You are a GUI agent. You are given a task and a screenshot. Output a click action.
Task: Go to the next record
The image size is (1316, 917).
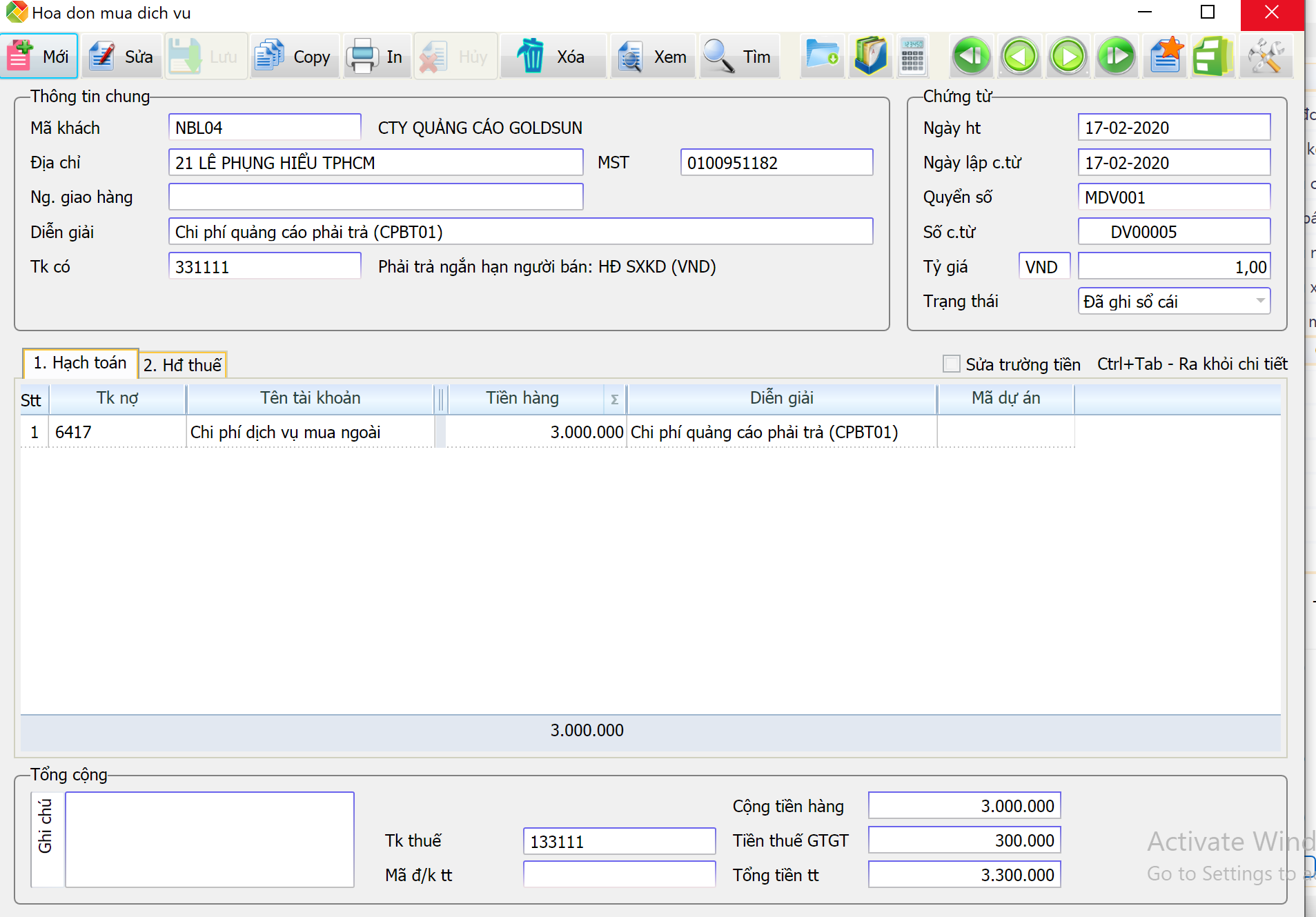click(1068, 57)
